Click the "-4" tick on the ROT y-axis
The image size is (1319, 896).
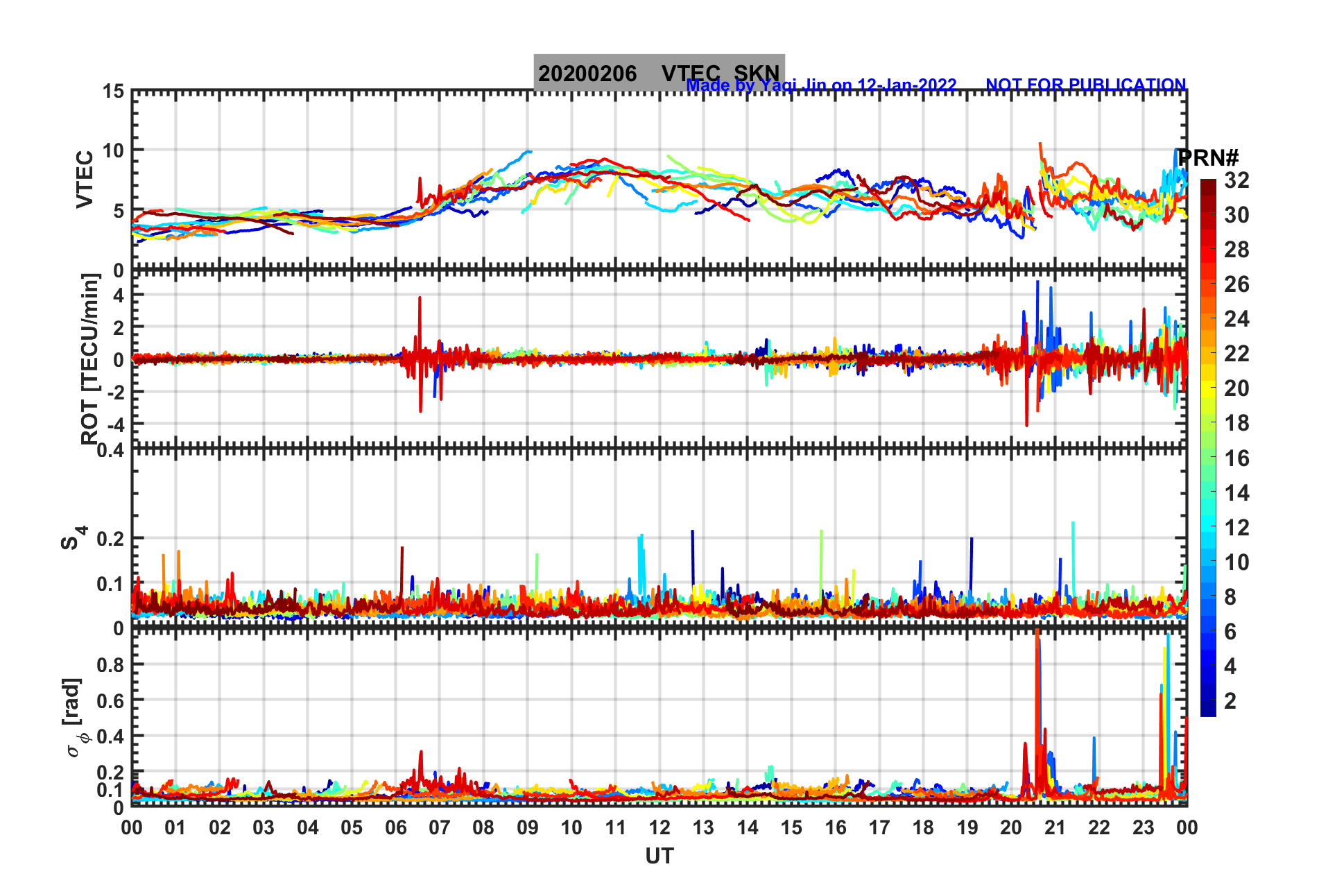(117, 424)
